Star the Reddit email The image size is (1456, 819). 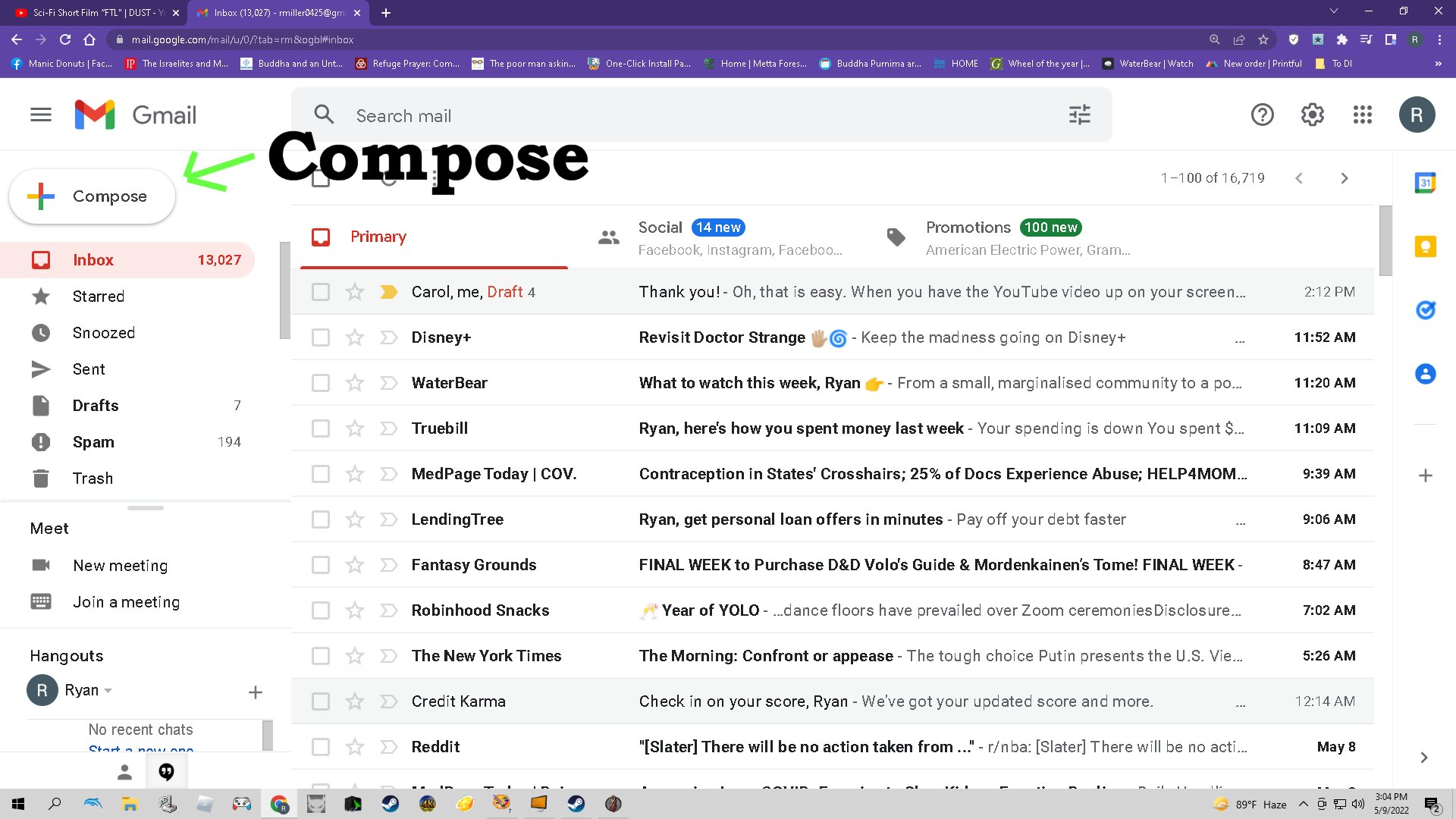click(x=355, y=747)
